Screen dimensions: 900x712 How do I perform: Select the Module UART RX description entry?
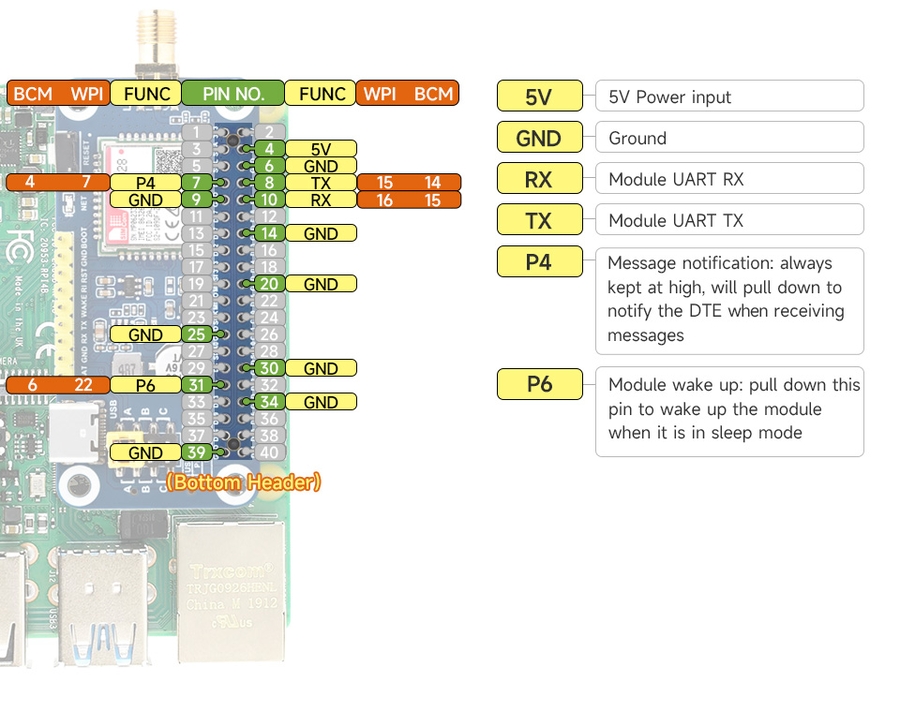coord(729,178)
